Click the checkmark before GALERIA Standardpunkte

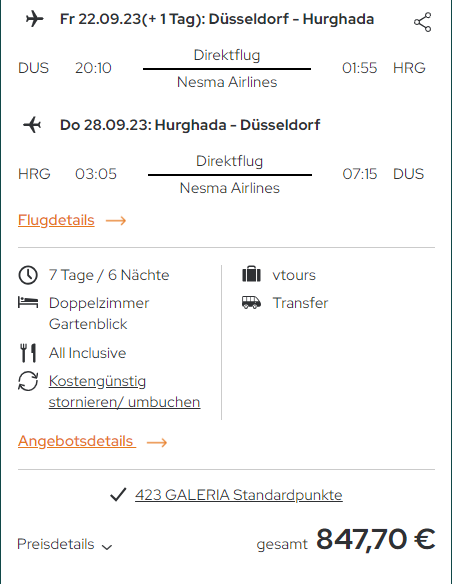(118, 495)
